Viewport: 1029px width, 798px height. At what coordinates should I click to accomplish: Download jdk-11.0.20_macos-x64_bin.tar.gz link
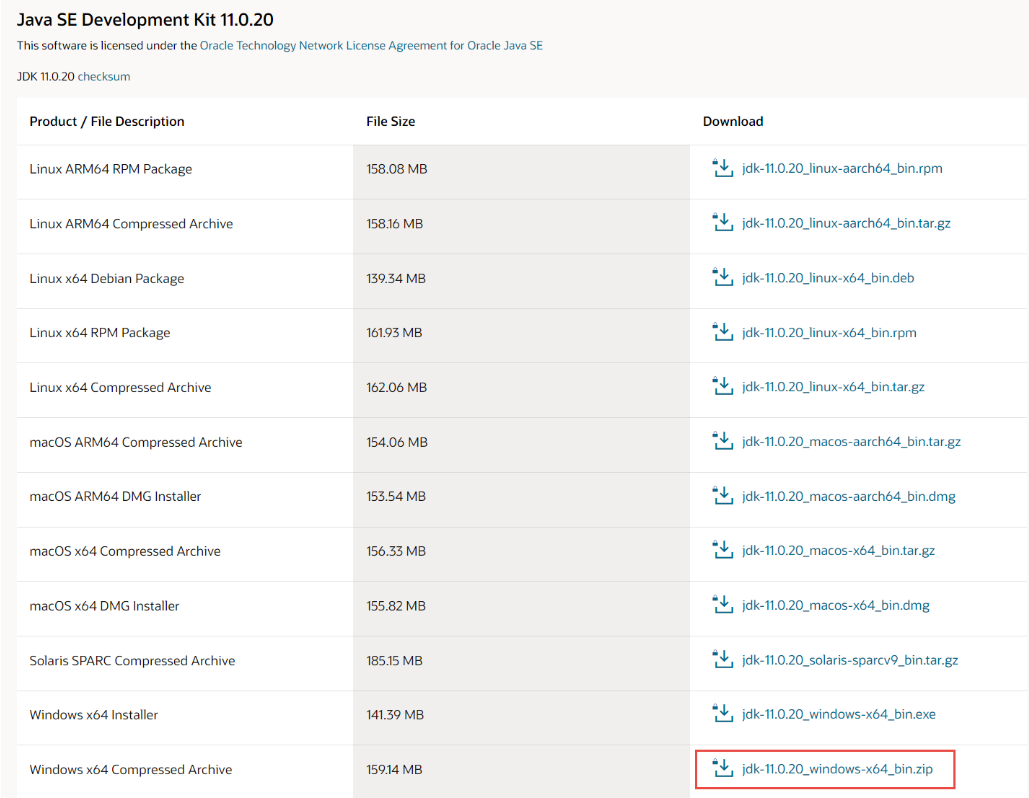coord(838,551)
